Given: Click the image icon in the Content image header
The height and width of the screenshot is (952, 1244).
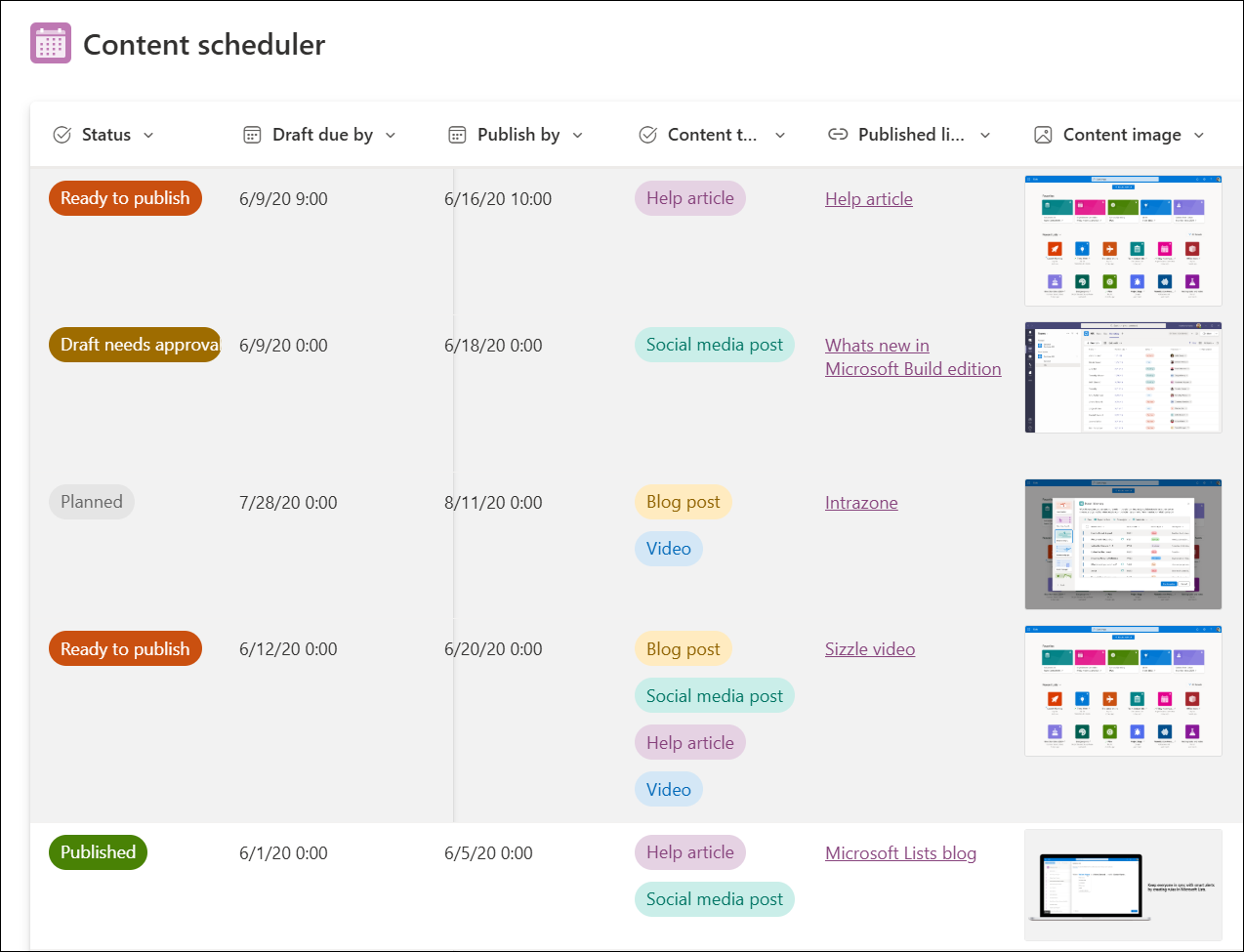Looking at the screenshot, I should [x=1043, y=134].
